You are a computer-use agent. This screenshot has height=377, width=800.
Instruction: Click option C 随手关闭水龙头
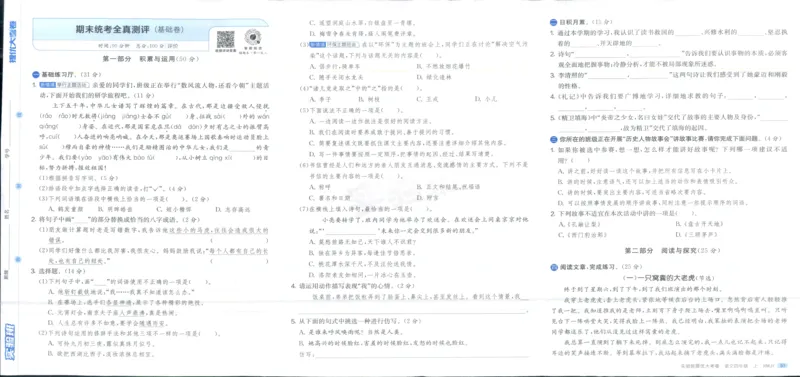point(336,78)
